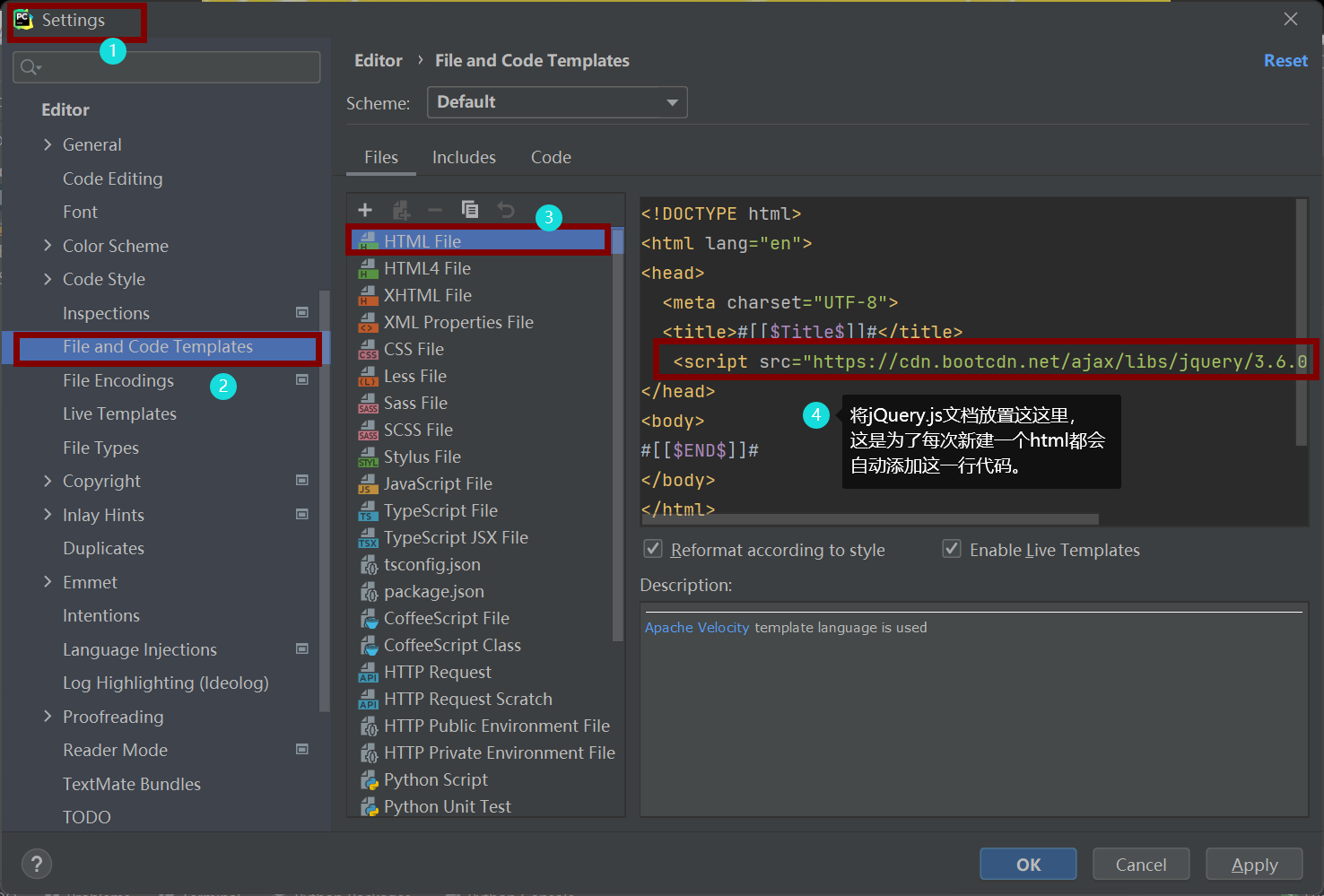Click the Copy Template icon in toolbar
This screenshot has width=1324, height=896.
click(x=470, y=210)
